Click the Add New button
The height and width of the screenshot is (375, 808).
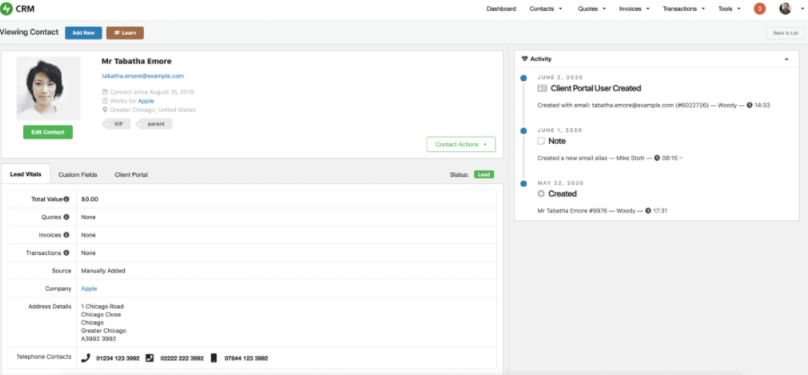(x=83, y=33)
